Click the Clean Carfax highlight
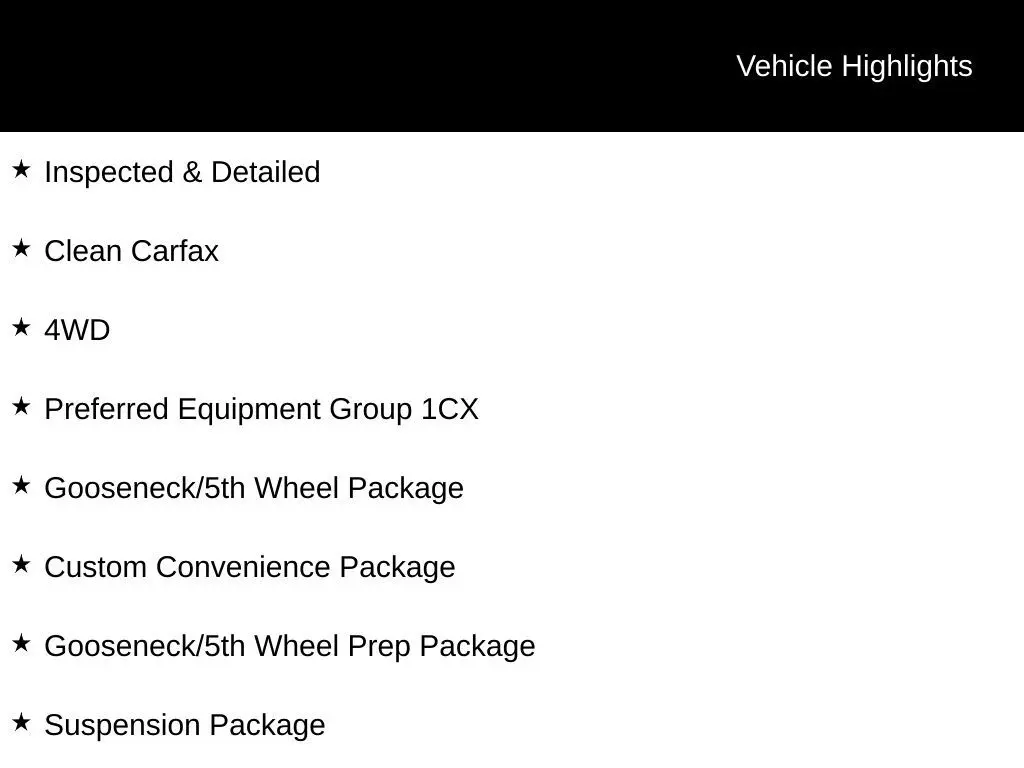Viewport: 1024px width, 768px height. 131,251
